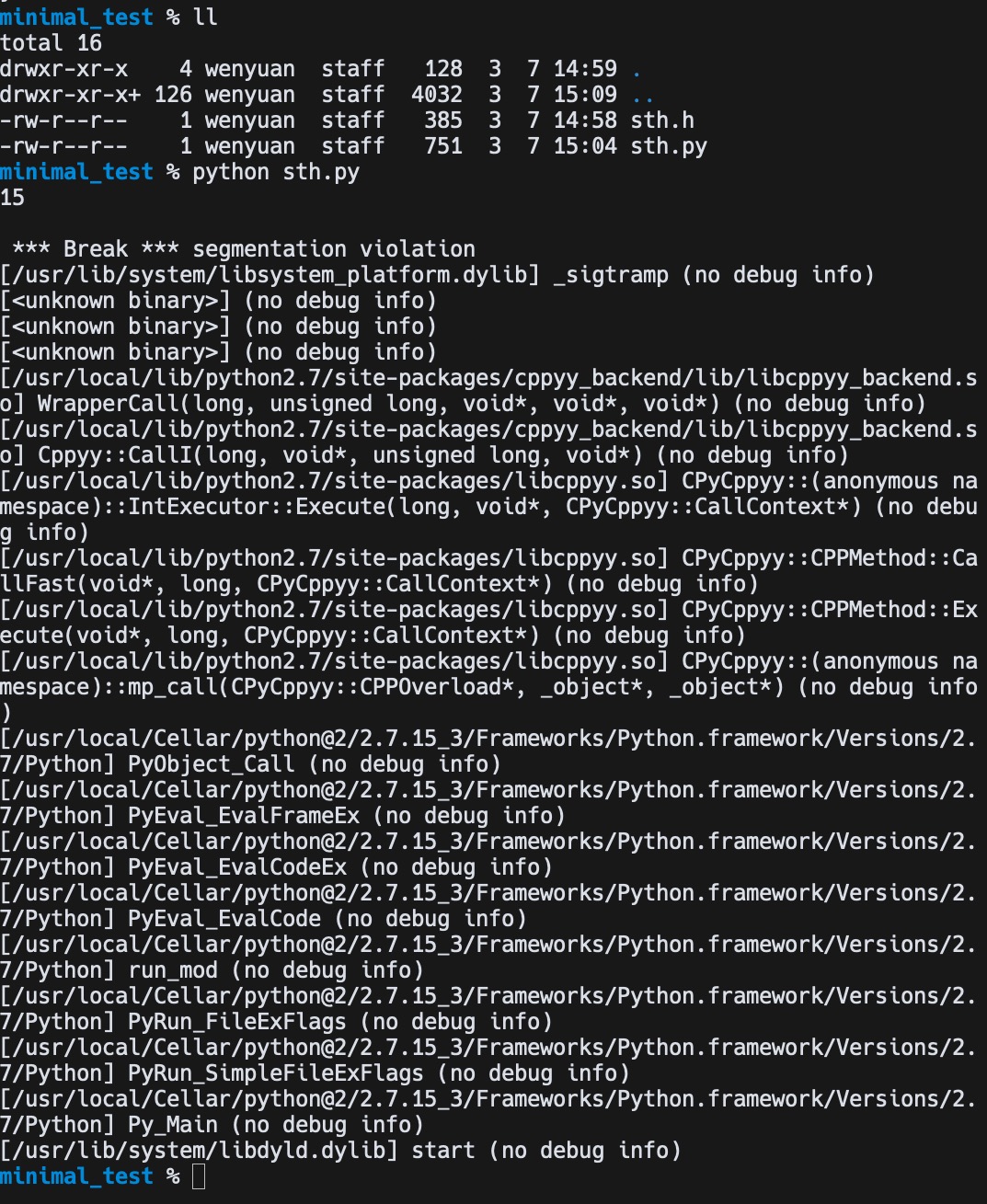Click the PyEval_EvalCodeEx stack frame
This screenshot has width=987, height=1204.
237,867
